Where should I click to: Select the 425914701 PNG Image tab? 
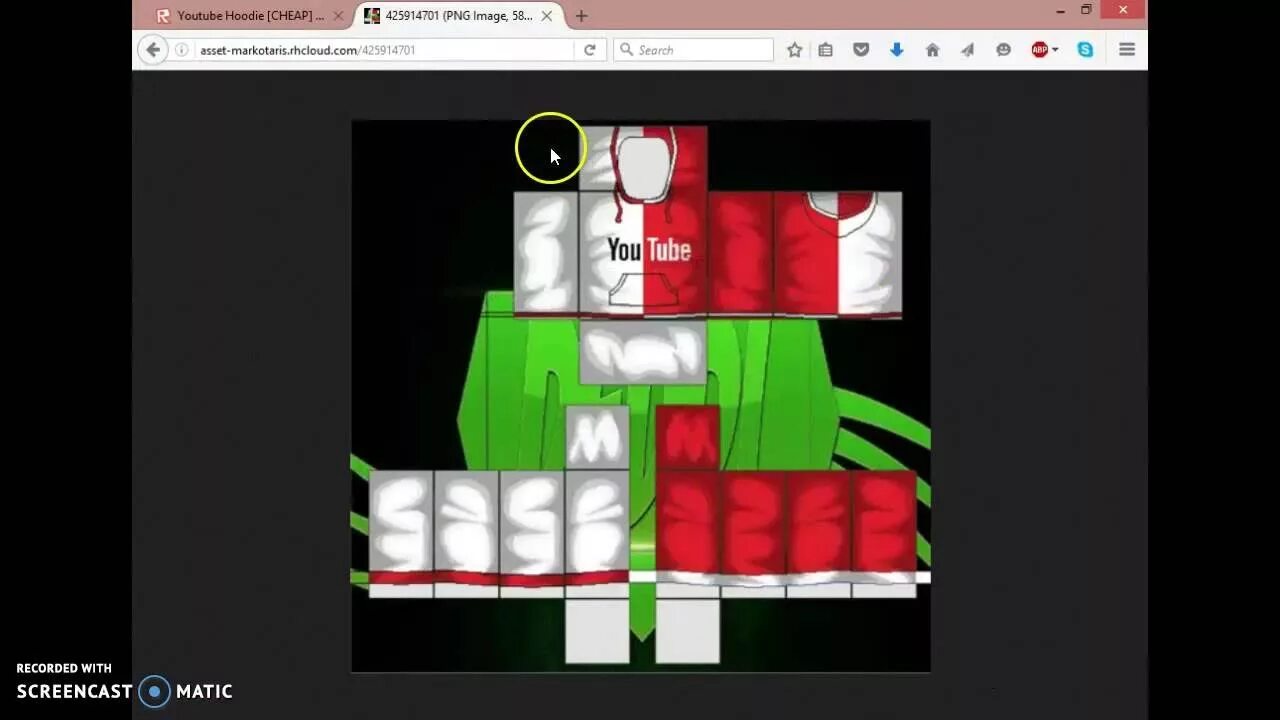pyautogui.click(x=459, y=16)
